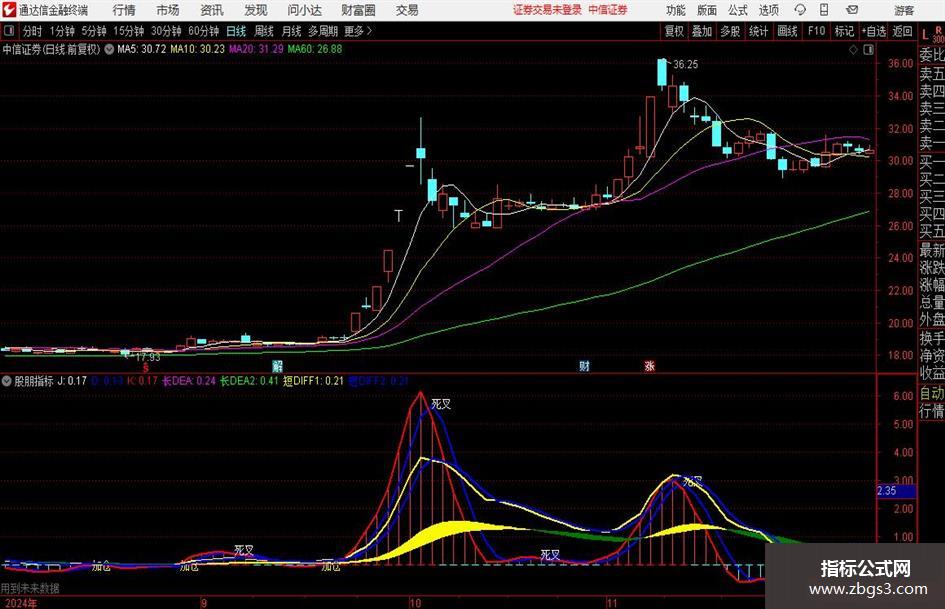Open the customer service headset icon
Image resolution: width=945 pixels, height=609 pixels.
point(800,10)
